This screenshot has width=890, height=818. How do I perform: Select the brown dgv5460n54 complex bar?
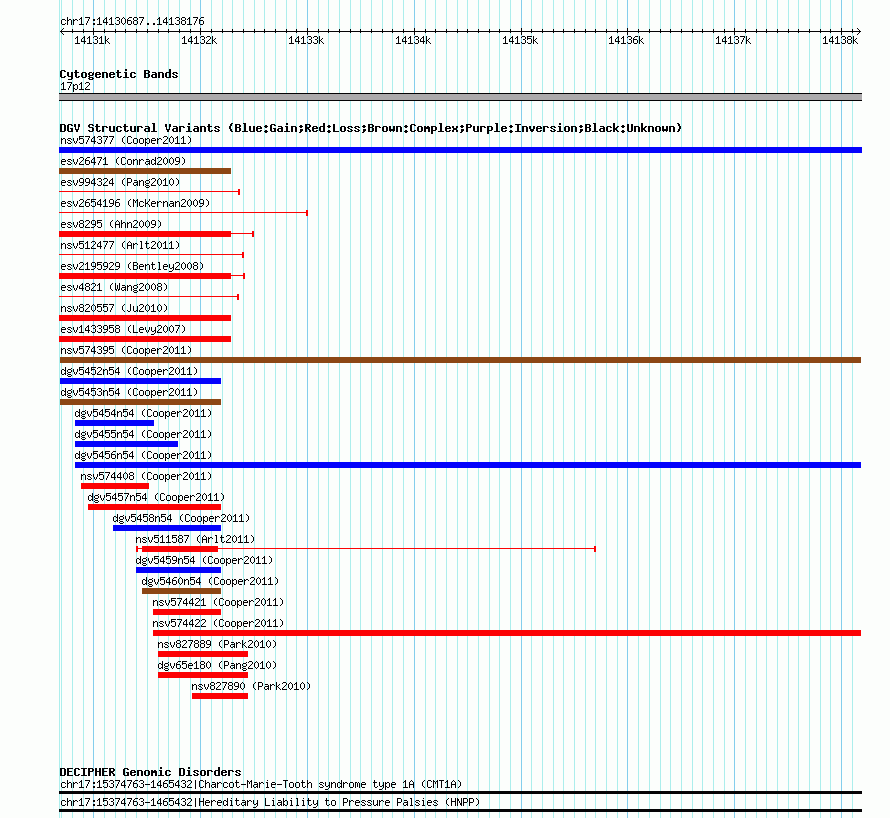[182, 591]
